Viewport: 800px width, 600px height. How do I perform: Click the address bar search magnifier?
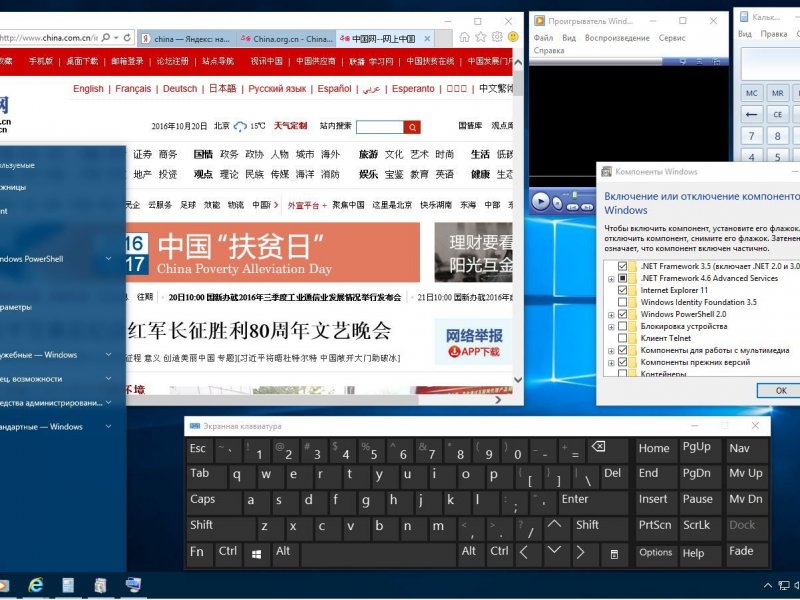[x=106, y=38]
